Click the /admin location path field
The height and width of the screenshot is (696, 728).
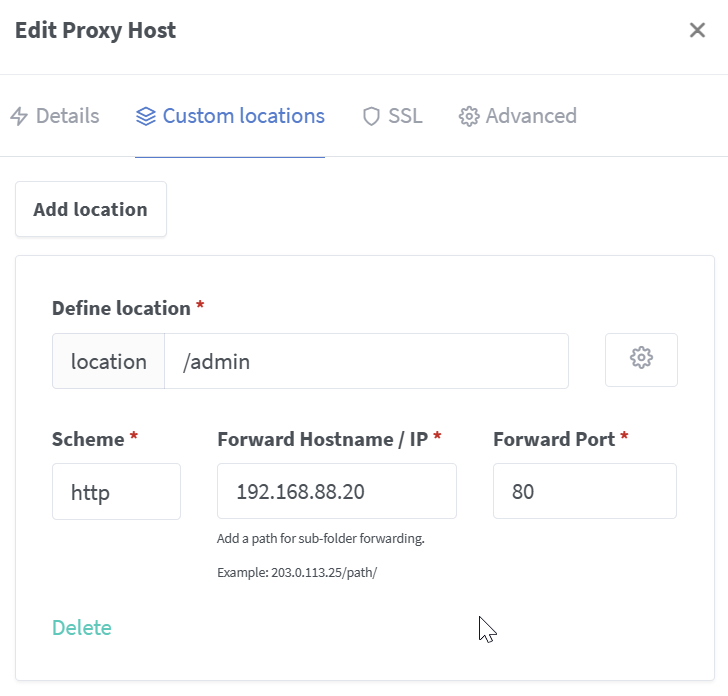tap(366, 361)
